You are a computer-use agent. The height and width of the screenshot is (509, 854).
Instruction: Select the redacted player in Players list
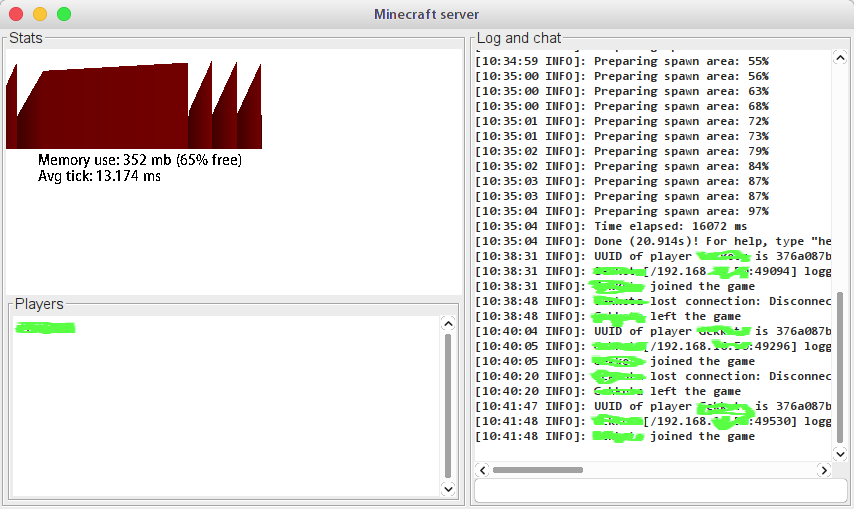(x=46, y=327)
